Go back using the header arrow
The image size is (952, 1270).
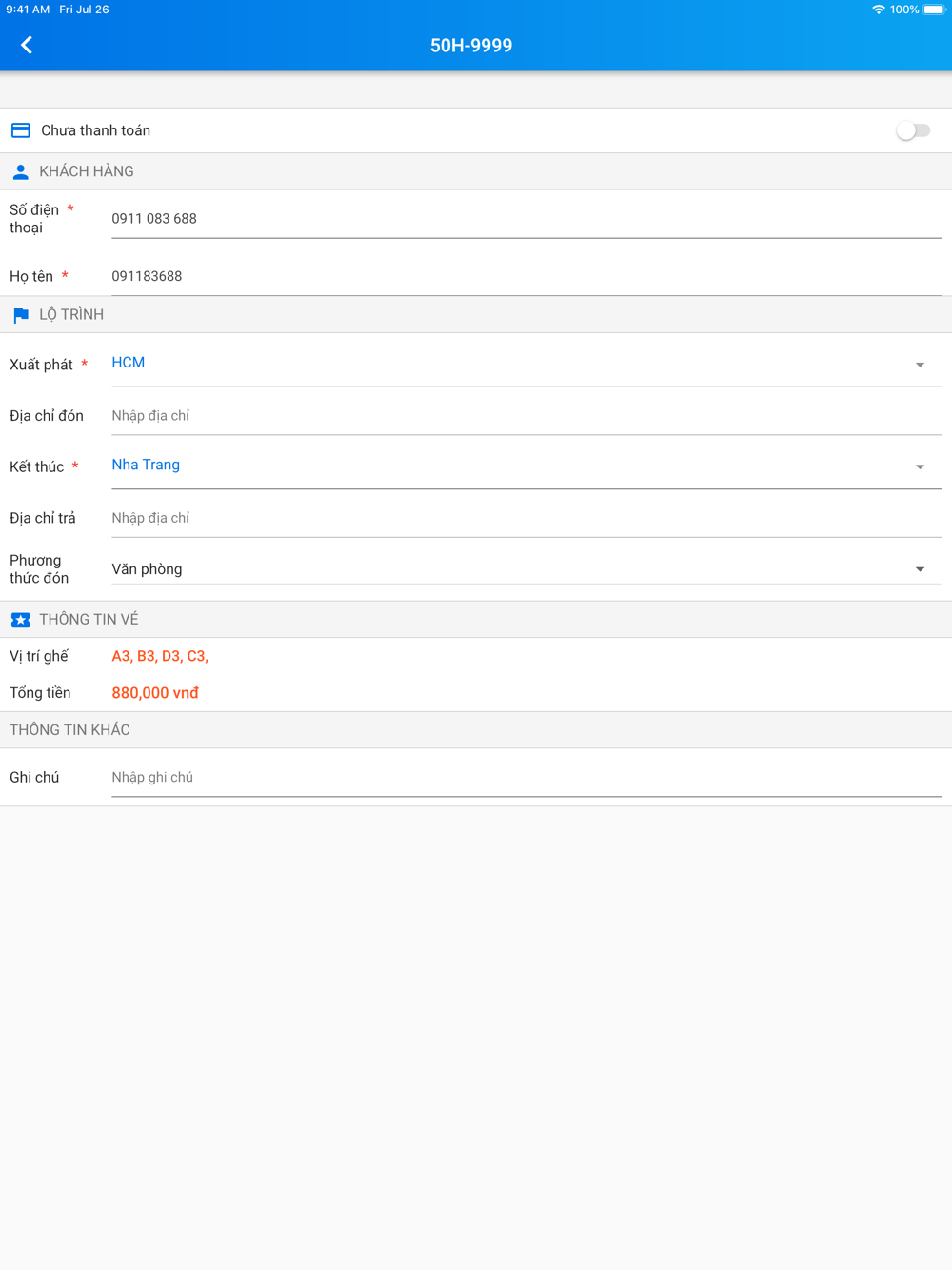coord(27,45)
